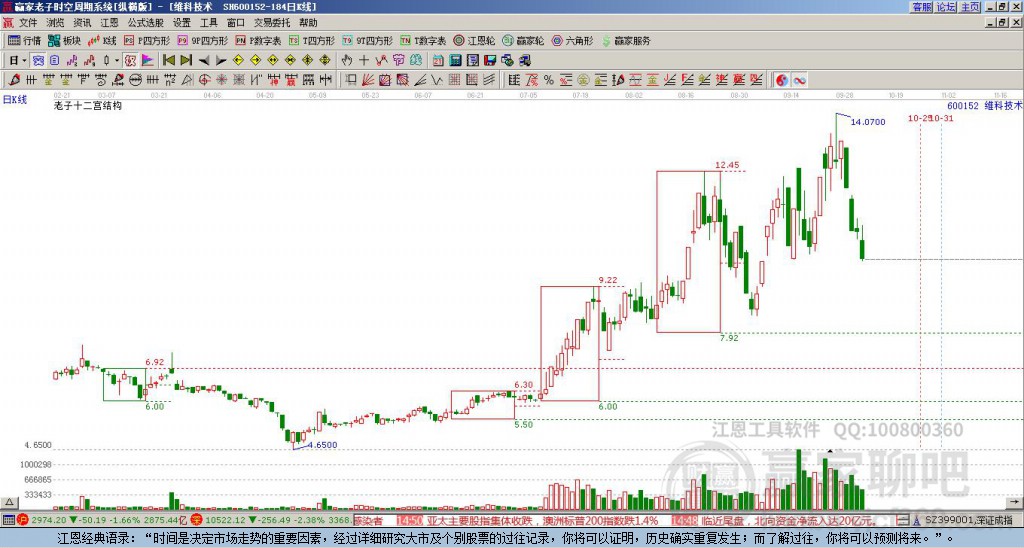Image resolution: width=1024 pixels, height=548 pixels.
Task: Open the 江恩 menu
Action: click(109, 23)
